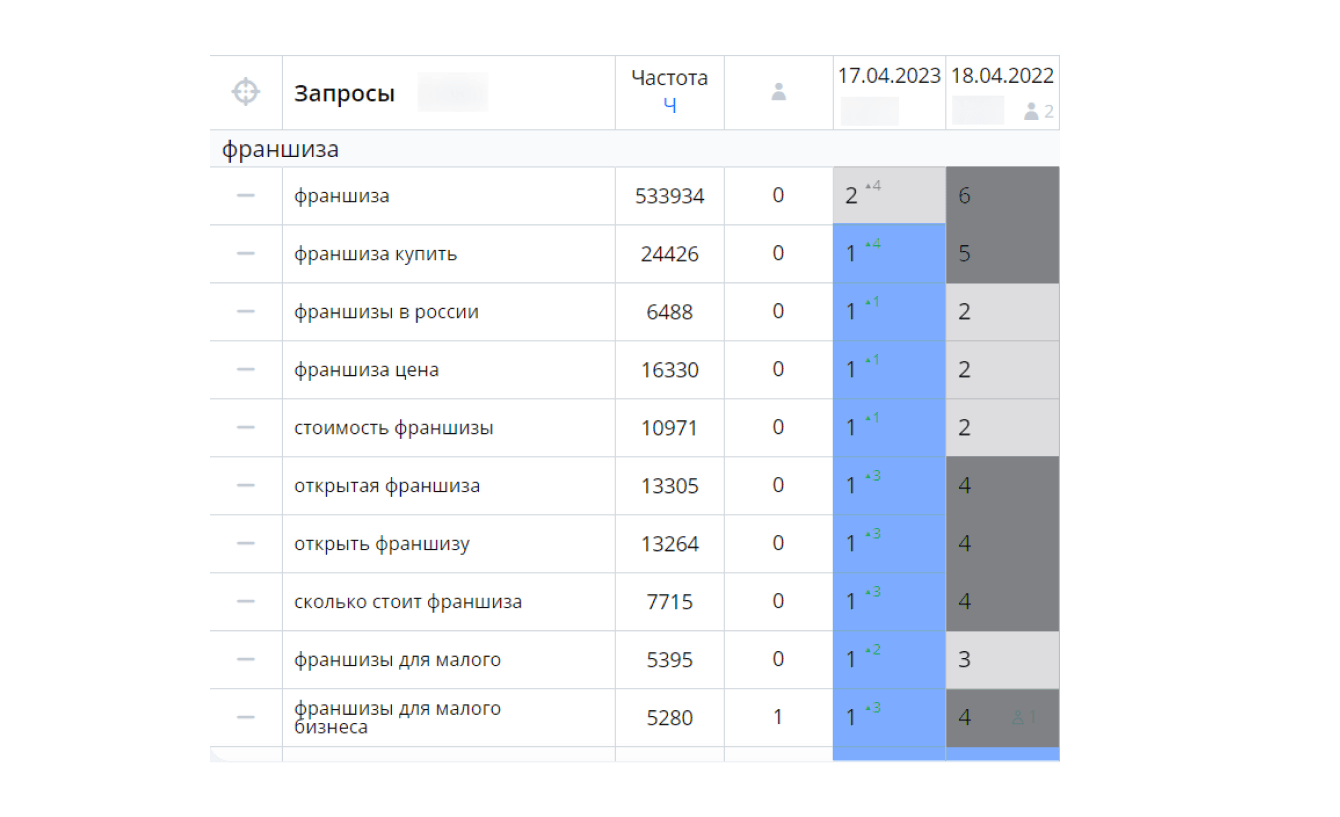1340x817 pixels.
Task: Select the query "открыть франшизу"
Action: (x=382, y=544)
